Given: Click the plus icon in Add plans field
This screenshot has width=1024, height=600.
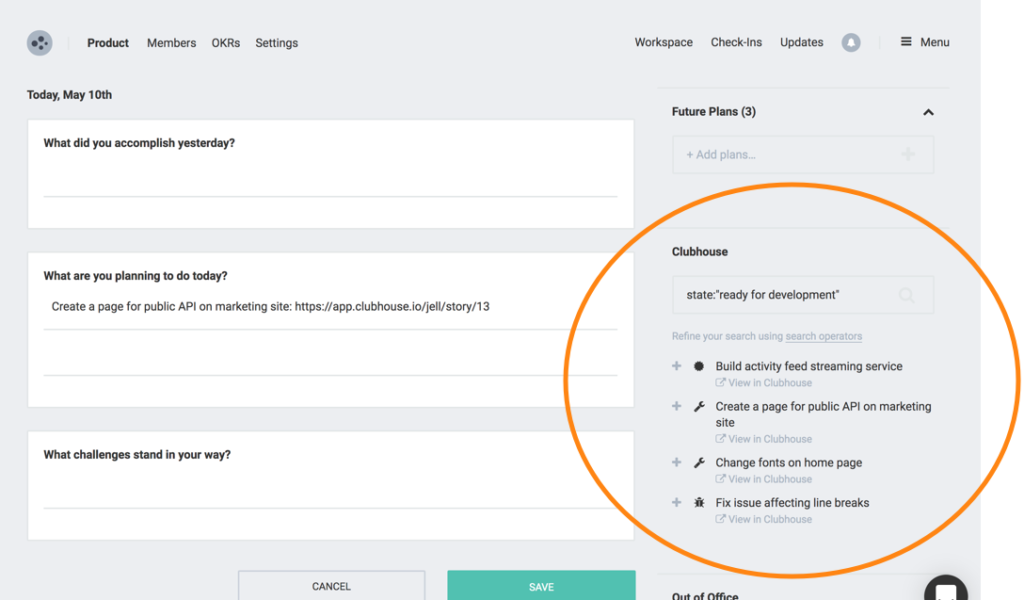Looking at the screenshot, I should point(908,154).
